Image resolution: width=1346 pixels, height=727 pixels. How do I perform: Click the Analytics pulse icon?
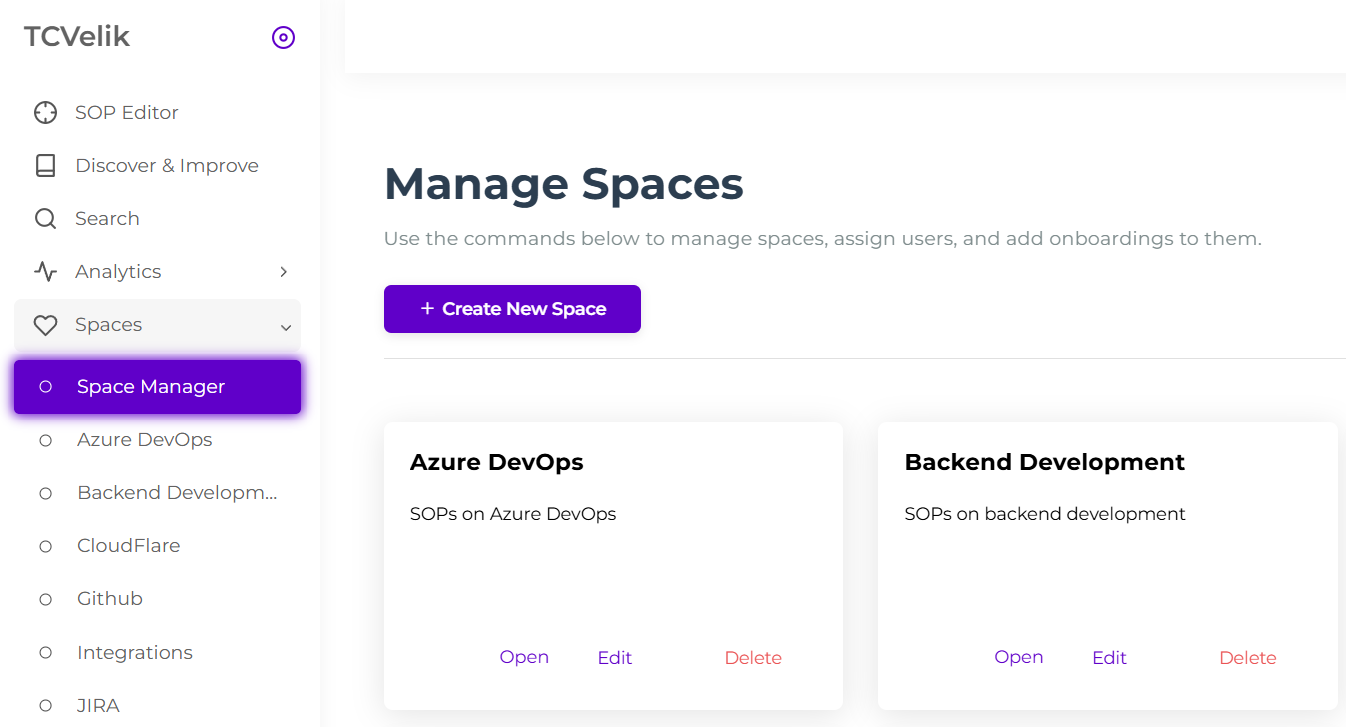pos(45,272)
